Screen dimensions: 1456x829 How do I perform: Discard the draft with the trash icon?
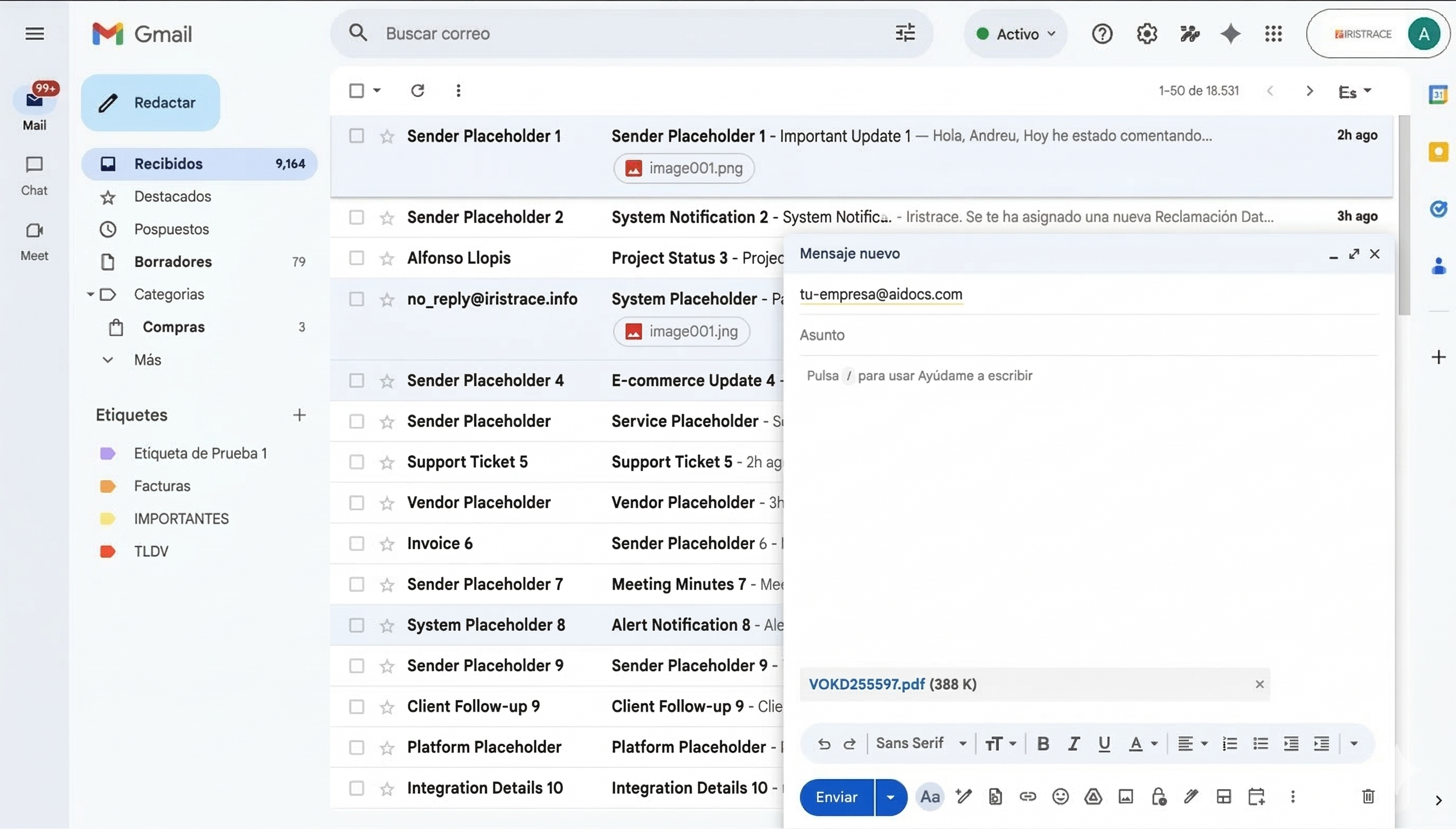1368,797
